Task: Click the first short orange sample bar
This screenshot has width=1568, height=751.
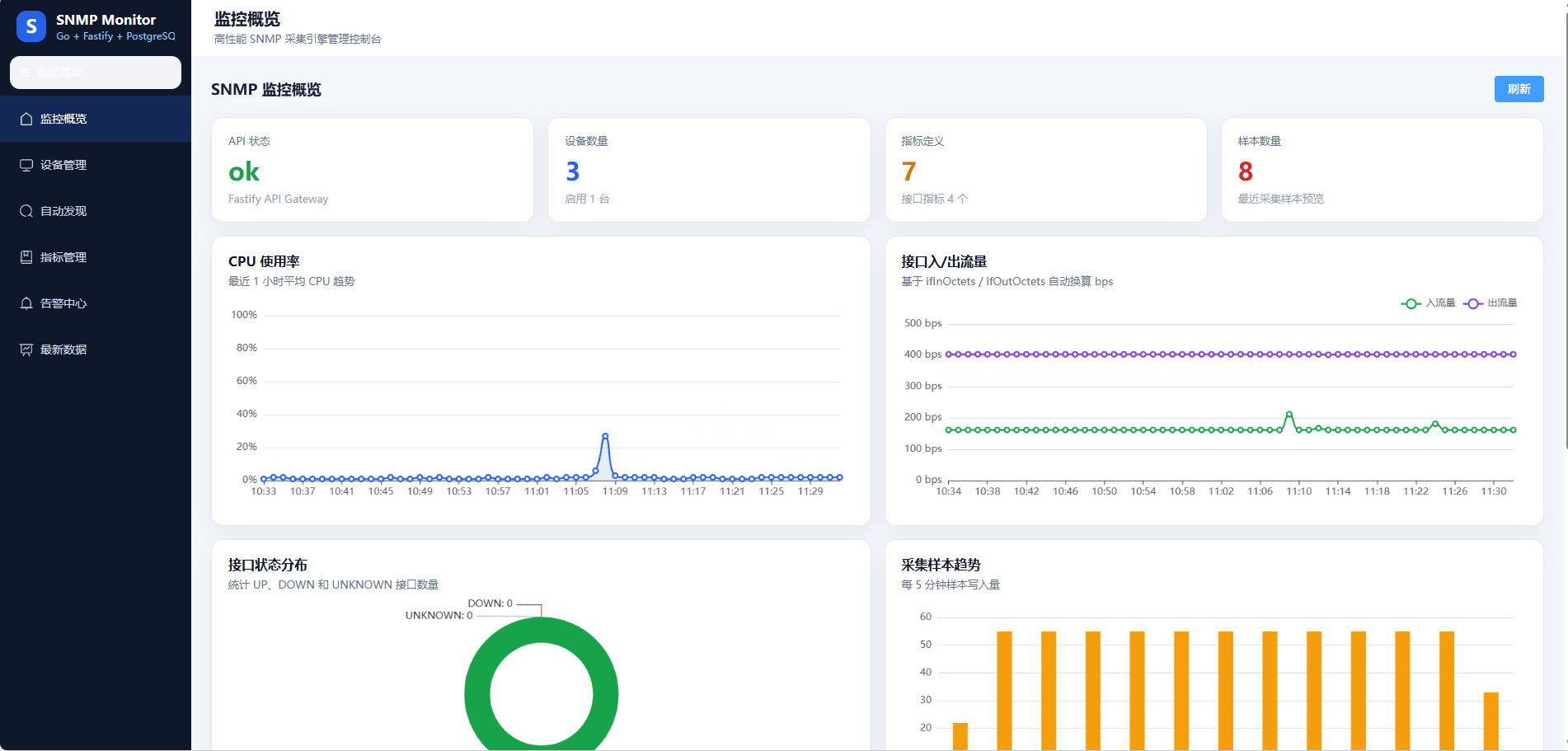Action: click(960, 737)
